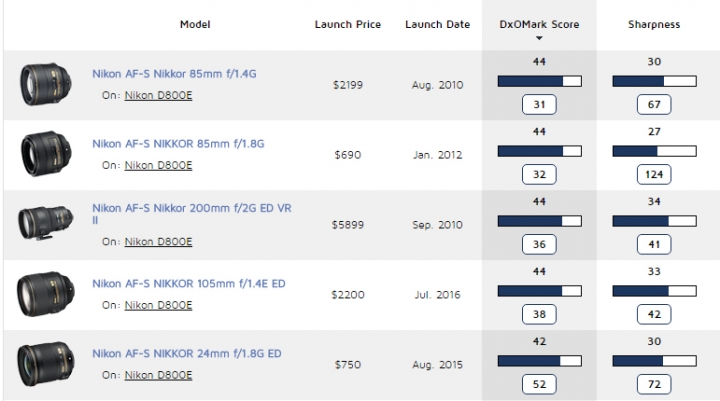Click the DxOMark score bar for 85mm f/1.4G
The width and height of the screenshot is (720, 401).
point(539,80)
